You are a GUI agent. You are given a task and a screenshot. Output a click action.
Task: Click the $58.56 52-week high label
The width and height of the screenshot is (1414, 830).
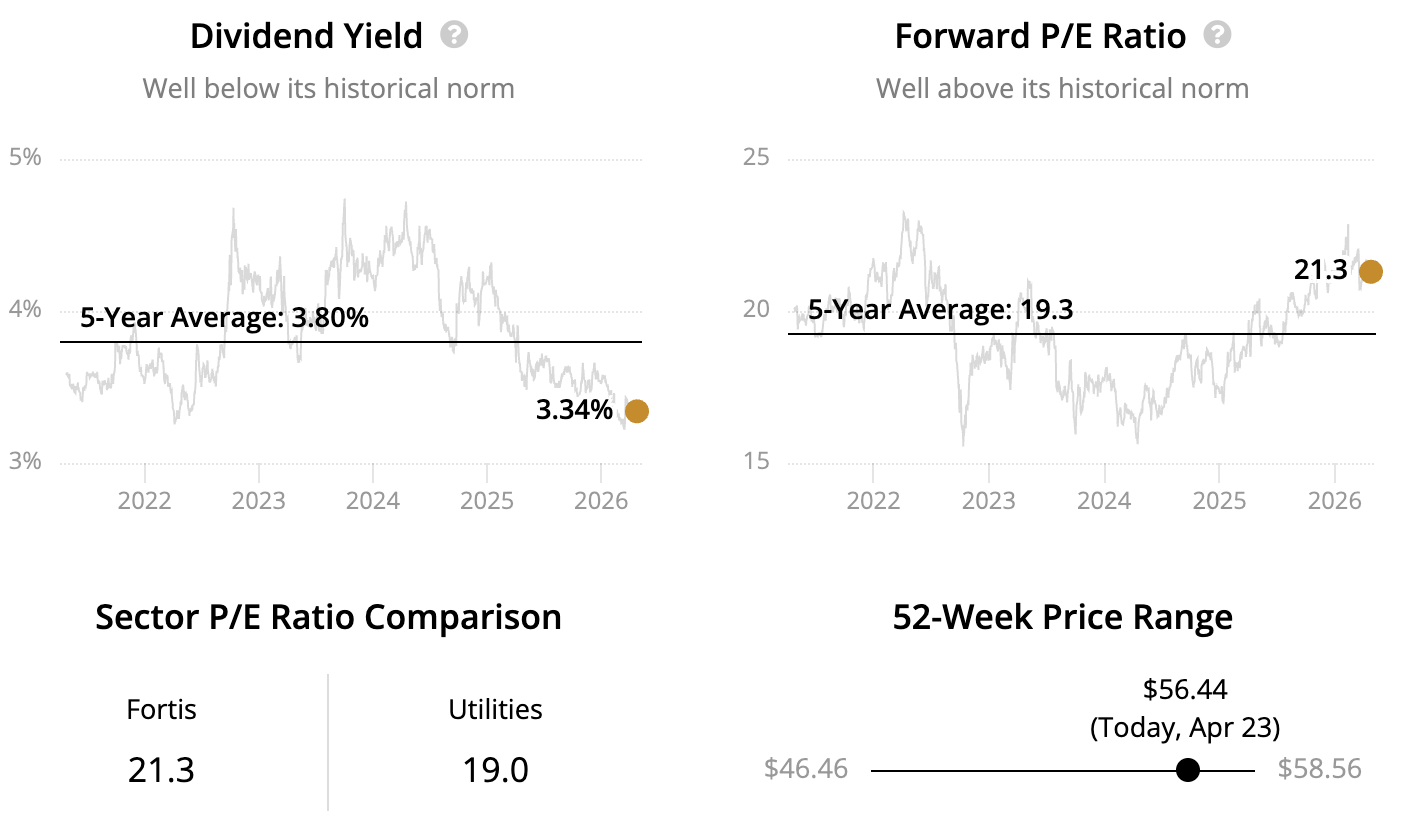pos(1320,769)
